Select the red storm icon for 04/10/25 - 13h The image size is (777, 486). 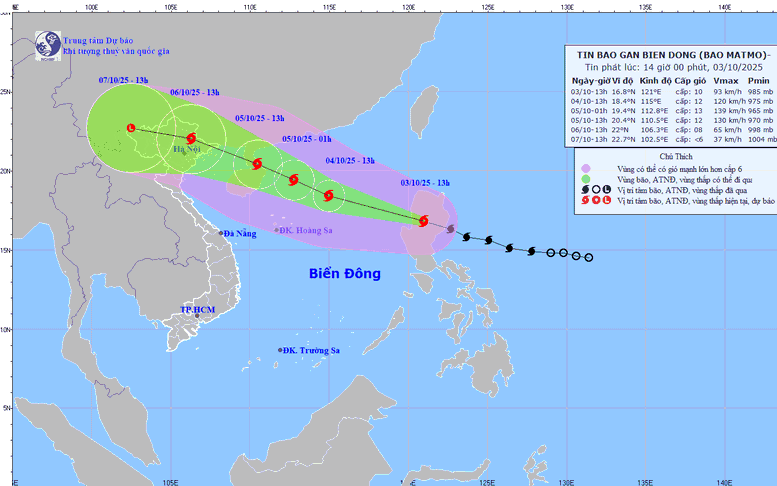click(328, 195)
